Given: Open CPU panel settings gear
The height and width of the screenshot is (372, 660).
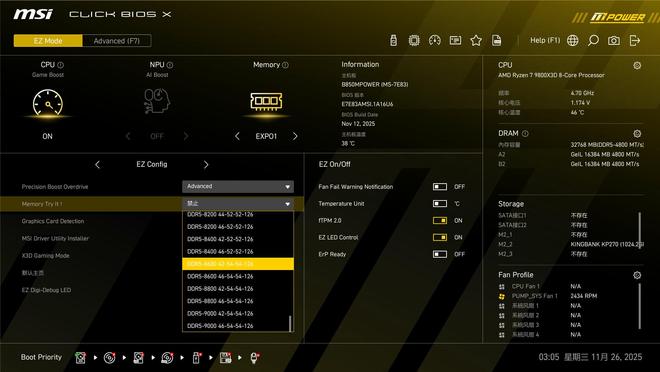Looking at the screenshot, I should pyautogui.click(x=637, y=65).
